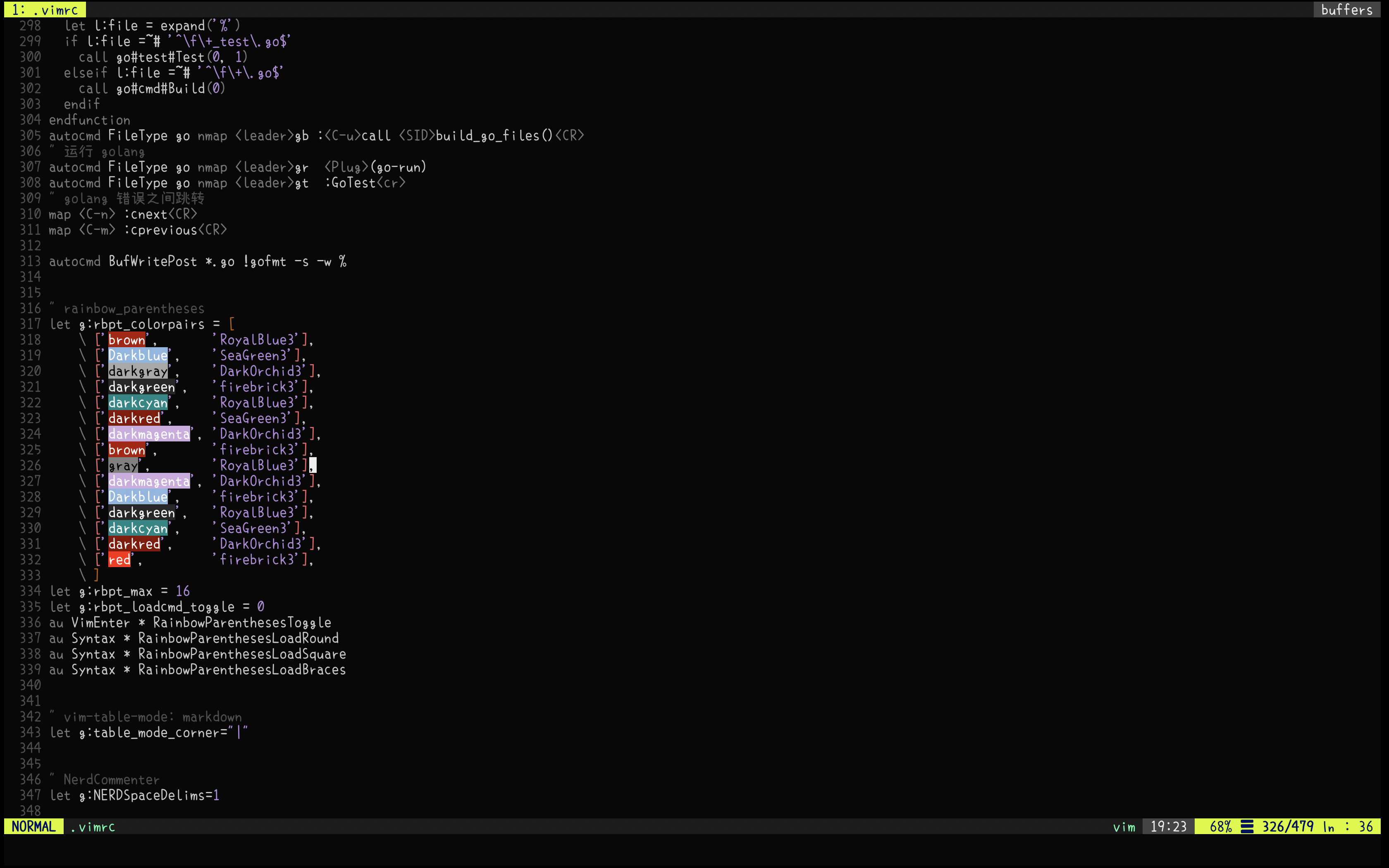Click the NORMAL mode indicator
The image size is (1389, 868).
(33, 827)
